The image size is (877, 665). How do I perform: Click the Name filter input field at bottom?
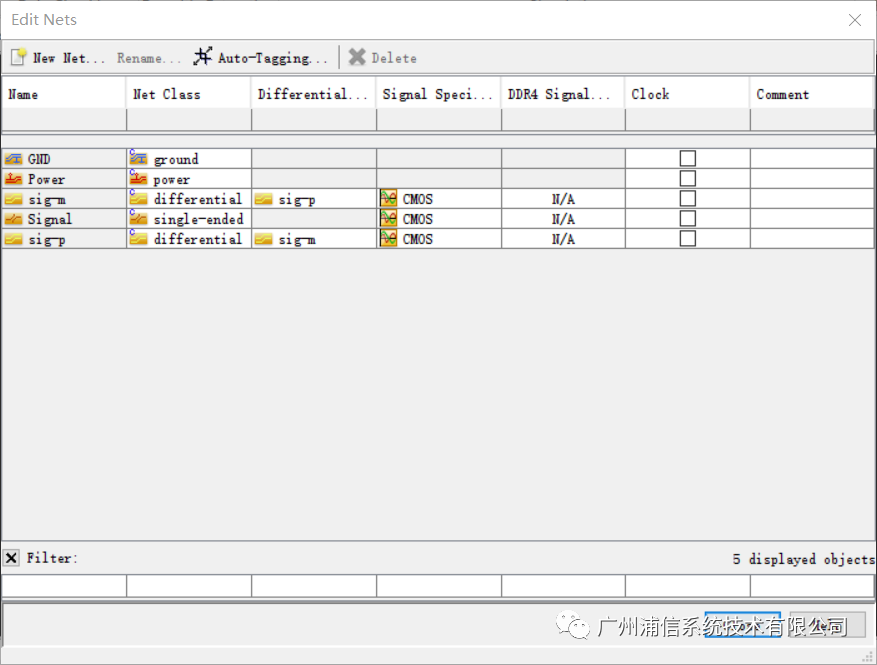click(64, 586)
